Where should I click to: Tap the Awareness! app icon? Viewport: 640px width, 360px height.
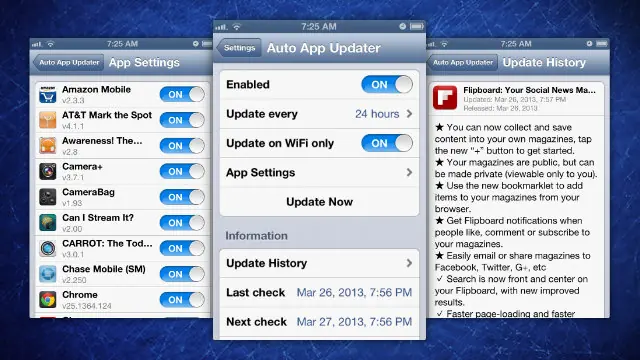coord(48,146)
